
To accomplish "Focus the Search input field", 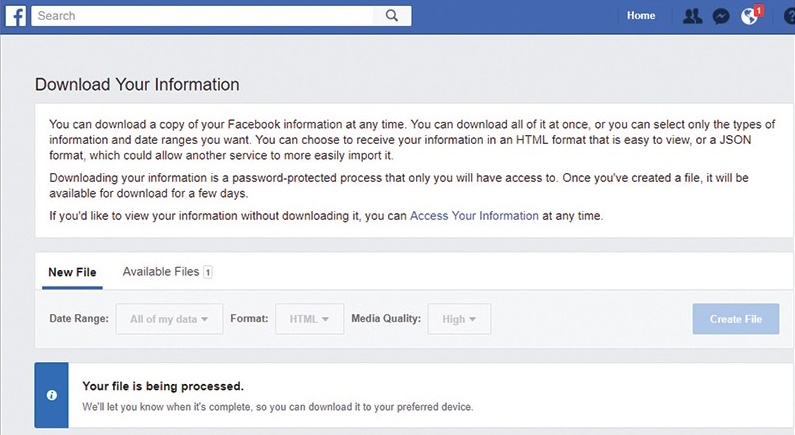I will (x=203, y=16).
